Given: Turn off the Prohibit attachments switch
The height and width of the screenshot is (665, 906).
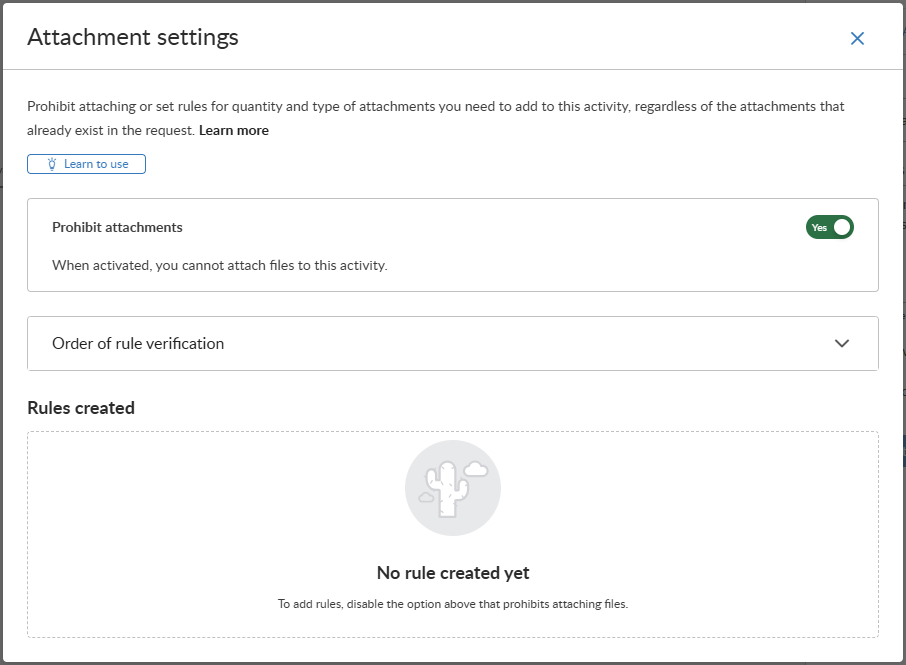Looking at the screenshot, I should click(x=829, y=227).
